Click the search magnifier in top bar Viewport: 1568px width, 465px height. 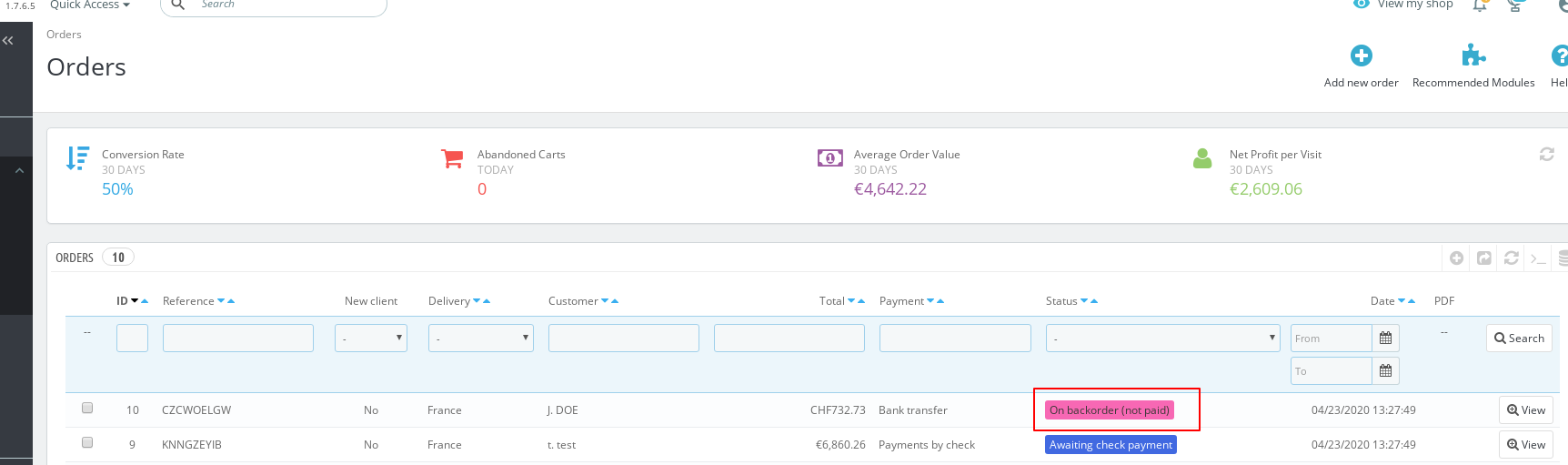(178, 5)
